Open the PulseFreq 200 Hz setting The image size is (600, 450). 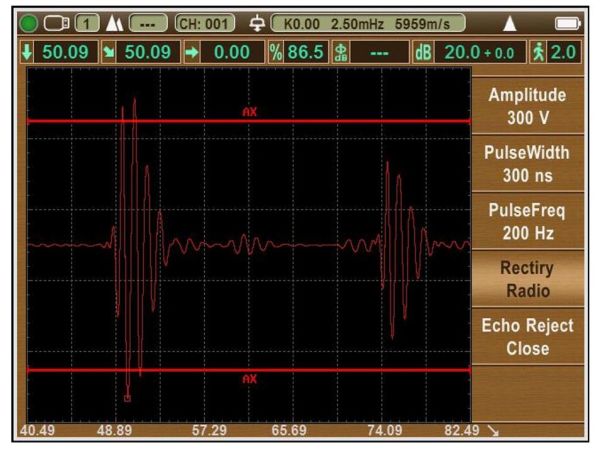pyautogui.click(x=528, y=222)
